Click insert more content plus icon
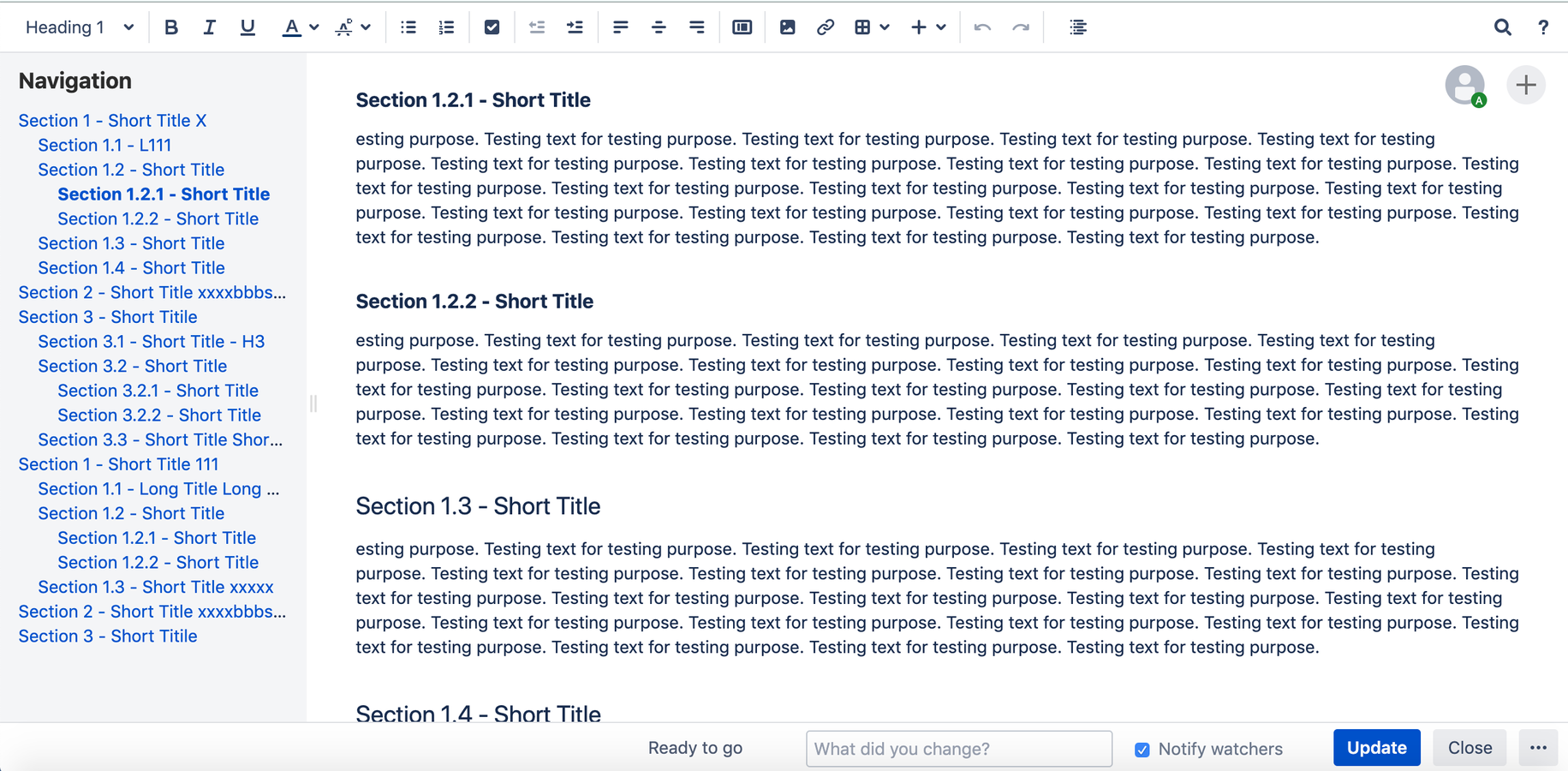This screenshot has width=1568, height=771. pos(919,27)
